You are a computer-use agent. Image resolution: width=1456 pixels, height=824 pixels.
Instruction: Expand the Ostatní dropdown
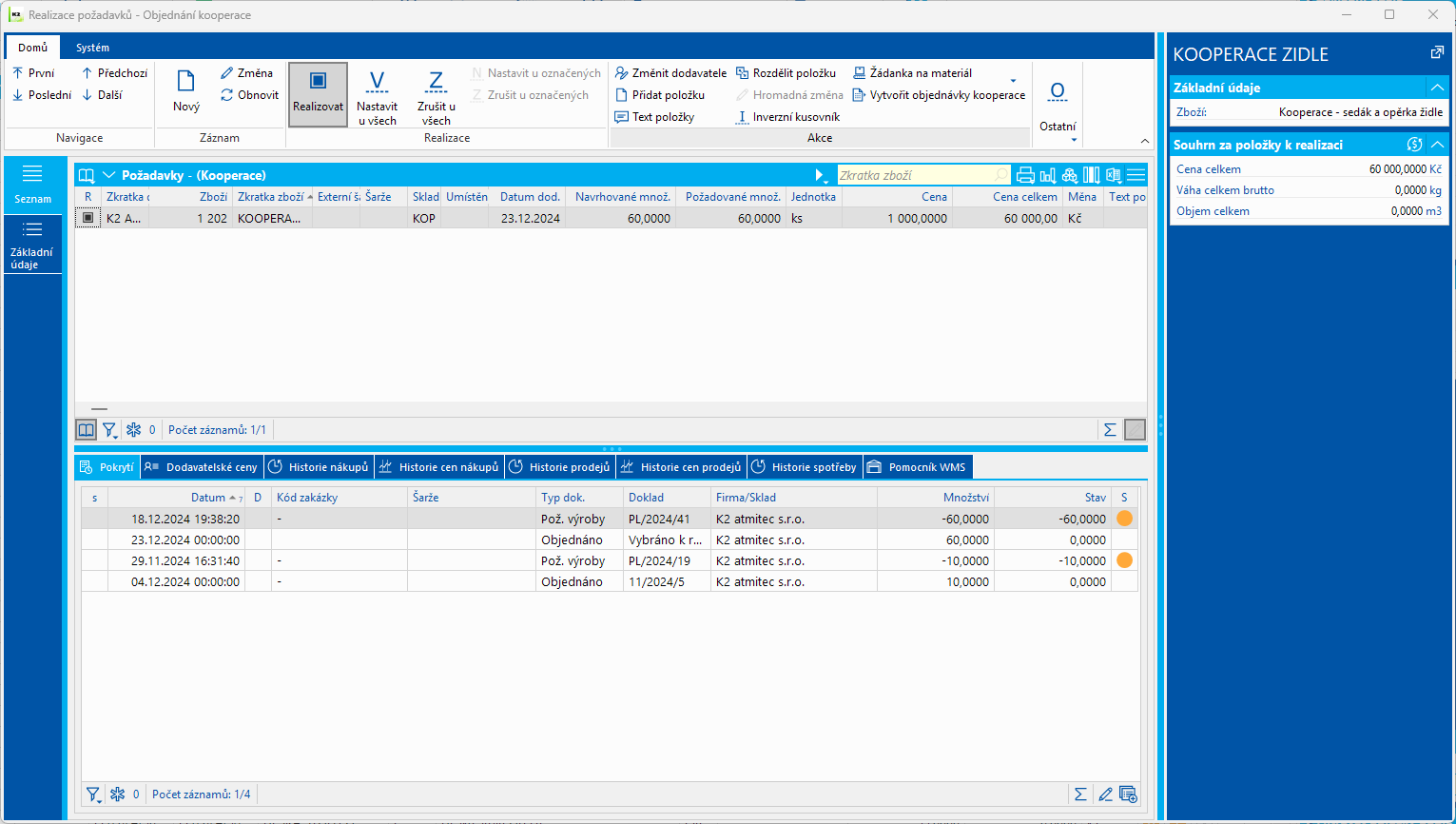tap(1058, 105)
